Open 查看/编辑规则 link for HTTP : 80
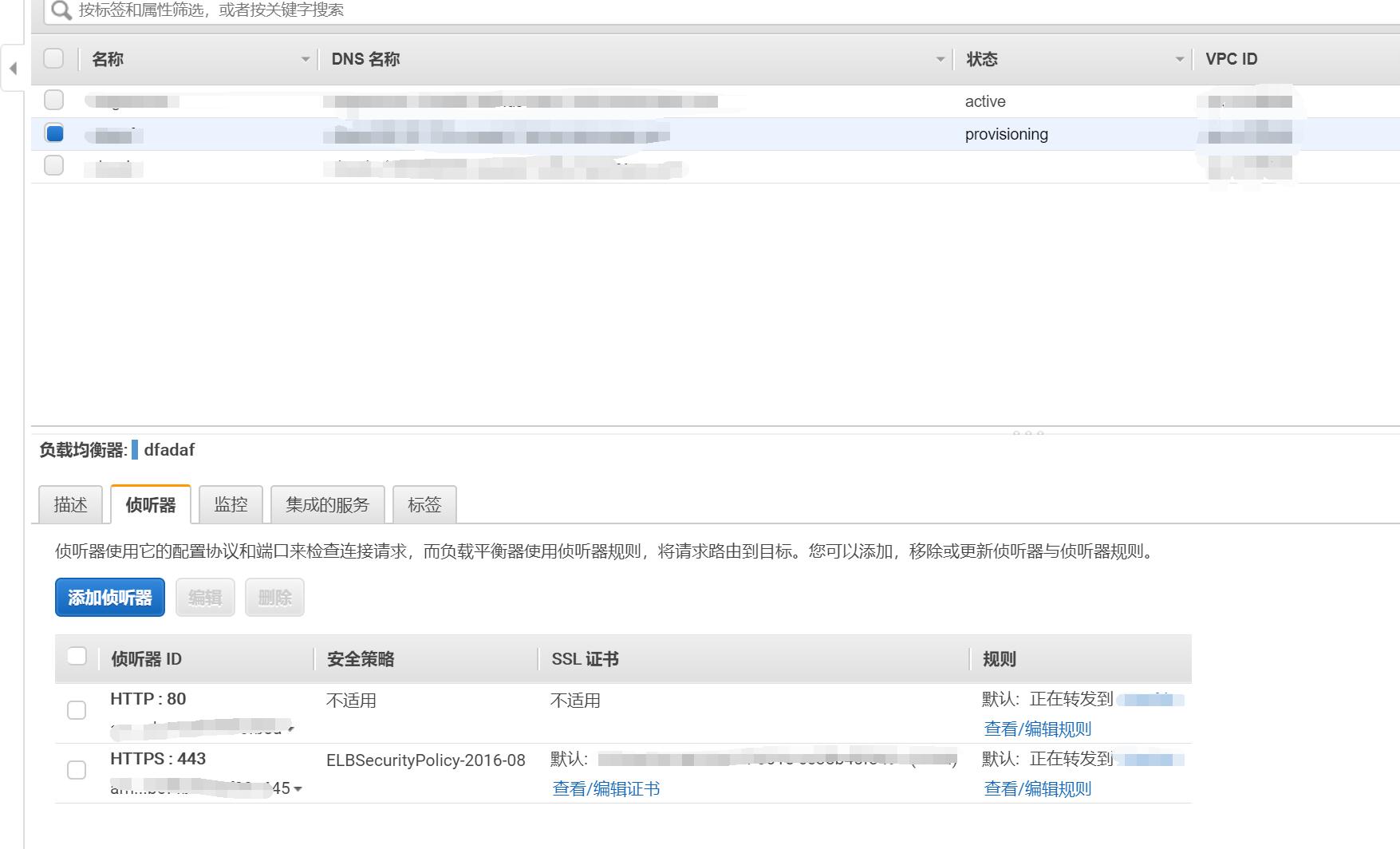This screenshot has width=1400, height=849. [1037, 729]
